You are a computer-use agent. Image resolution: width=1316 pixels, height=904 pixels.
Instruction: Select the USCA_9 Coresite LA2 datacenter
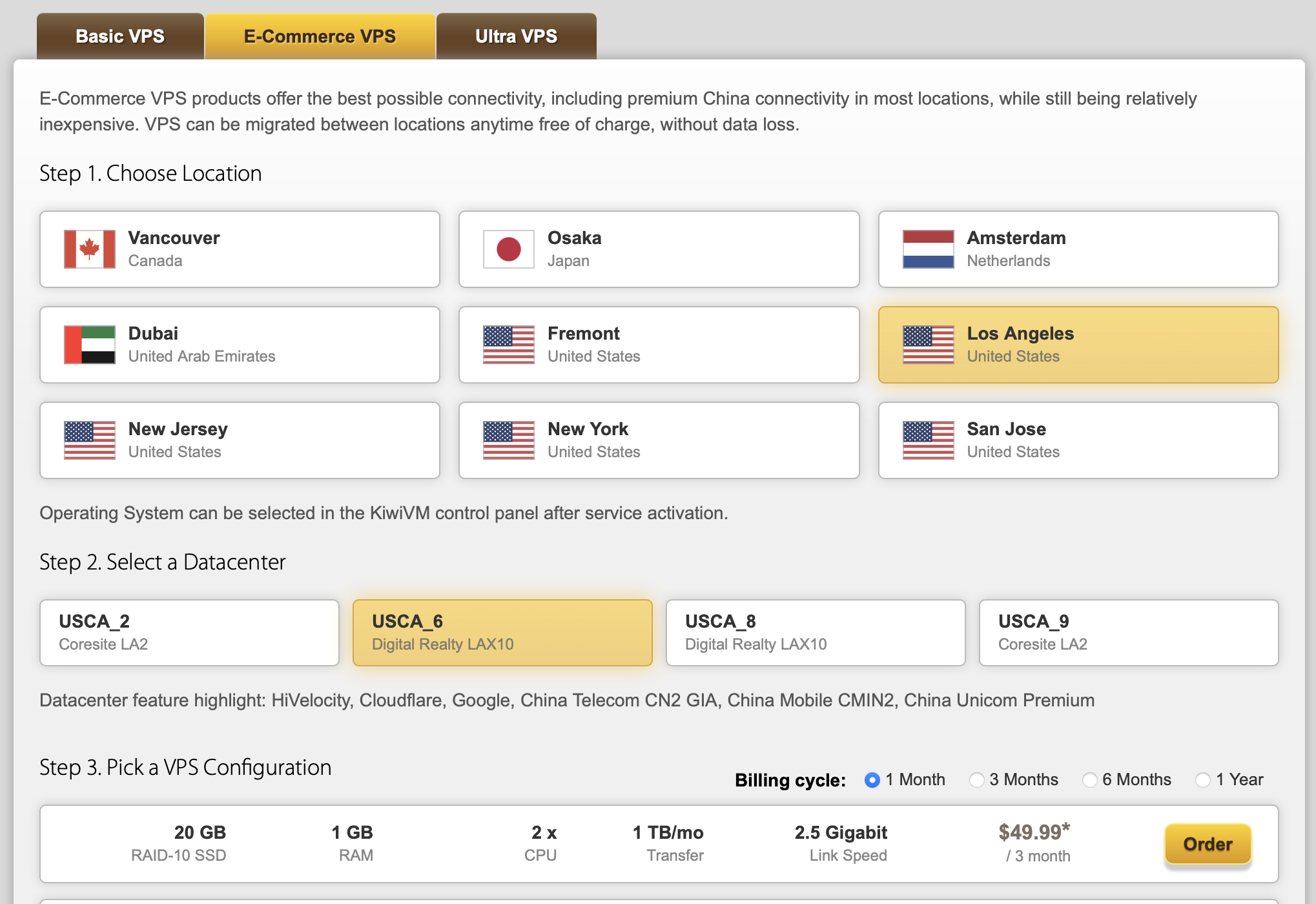(1128, 632)
